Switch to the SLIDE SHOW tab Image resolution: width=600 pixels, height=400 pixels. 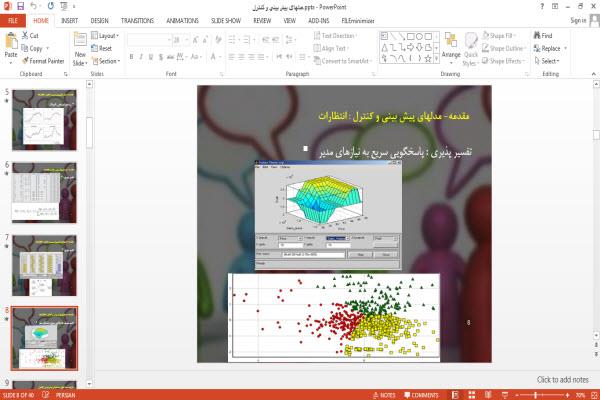coord(226,21)
